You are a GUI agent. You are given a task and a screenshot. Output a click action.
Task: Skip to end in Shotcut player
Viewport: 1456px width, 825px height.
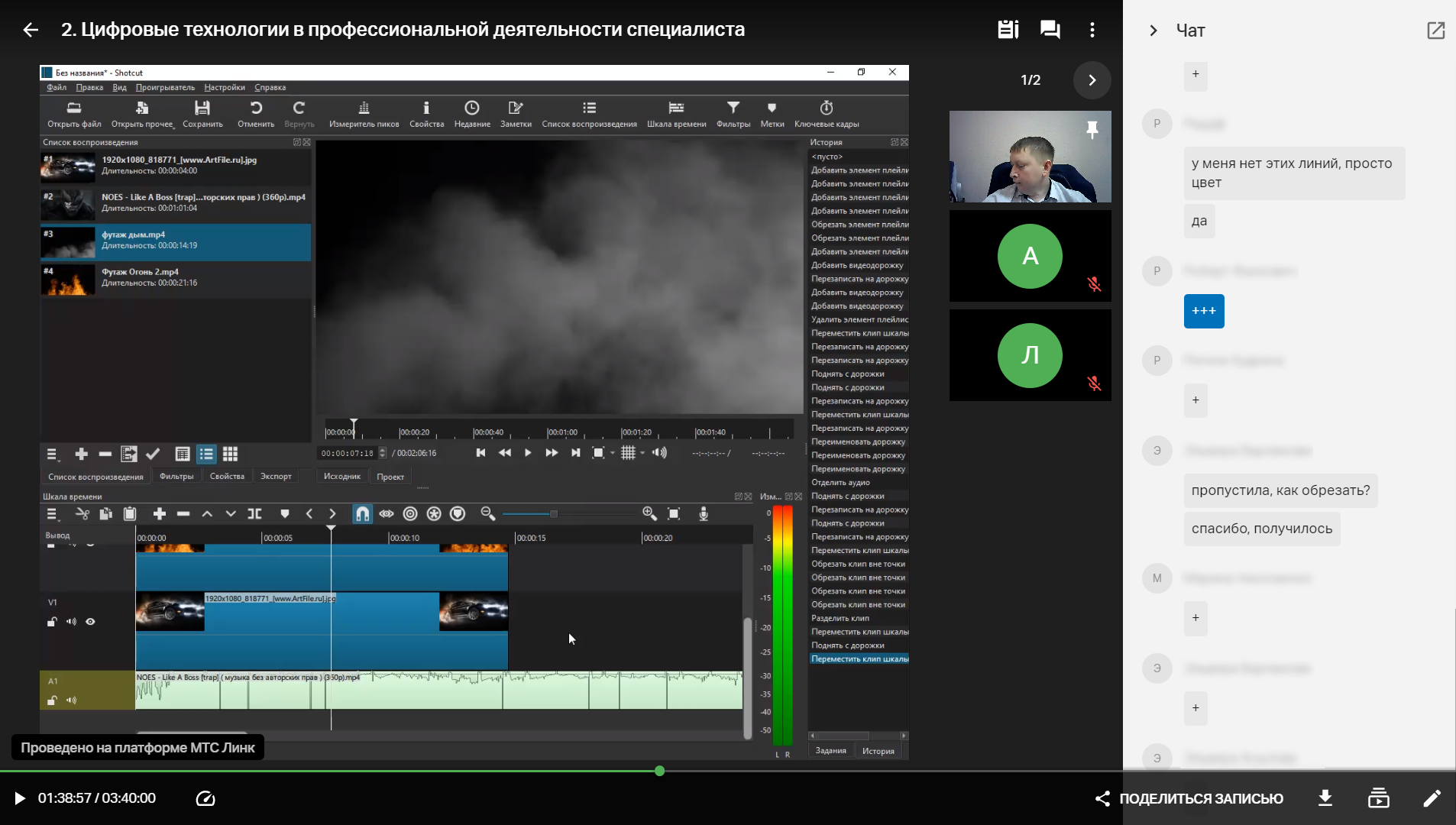(576, 453)
